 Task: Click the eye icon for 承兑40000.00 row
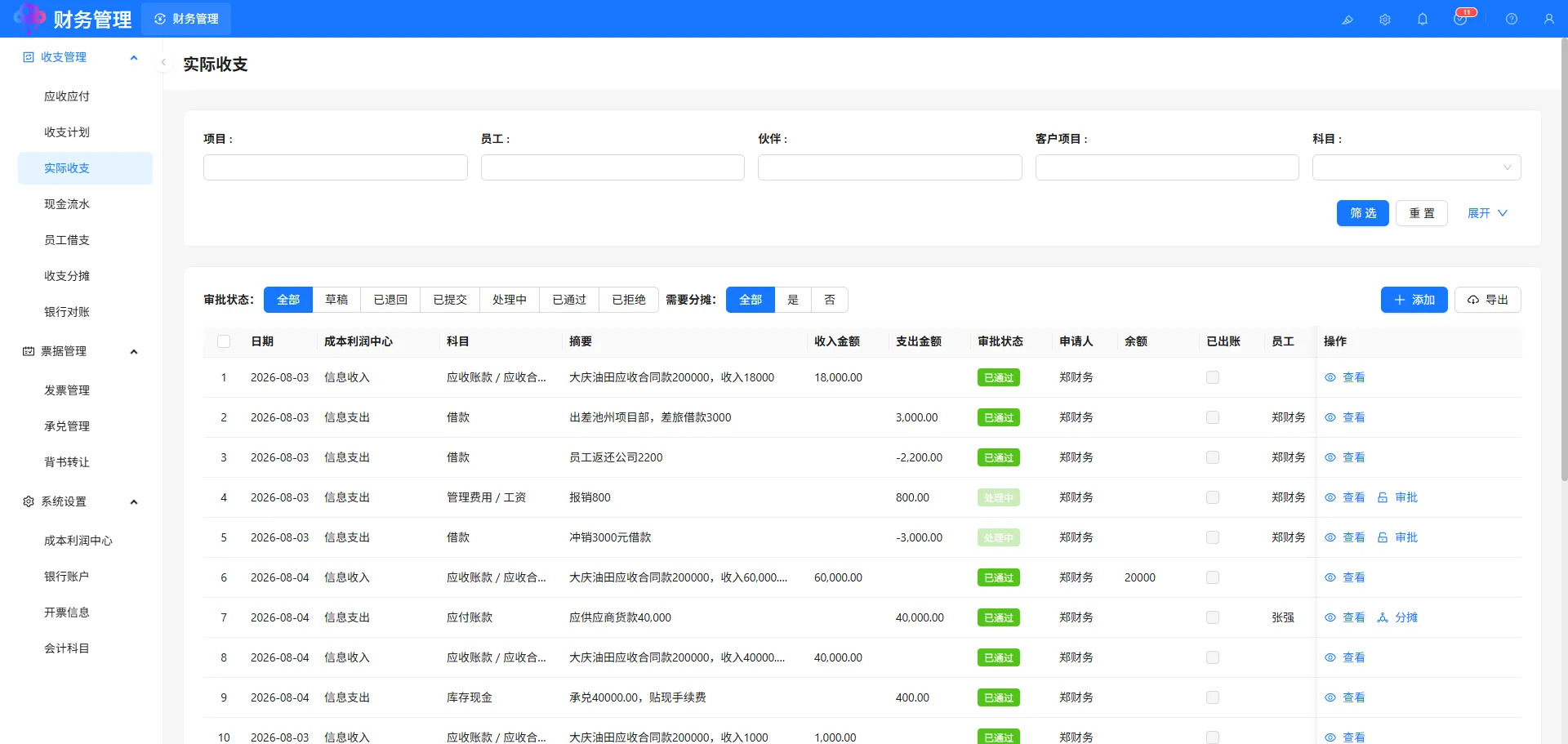1330,697
